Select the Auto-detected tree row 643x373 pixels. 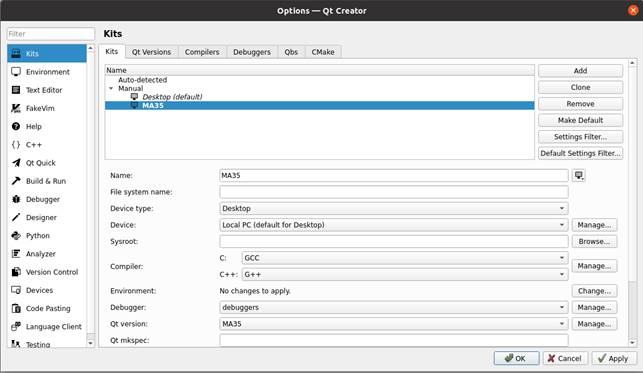pos(319,80)
